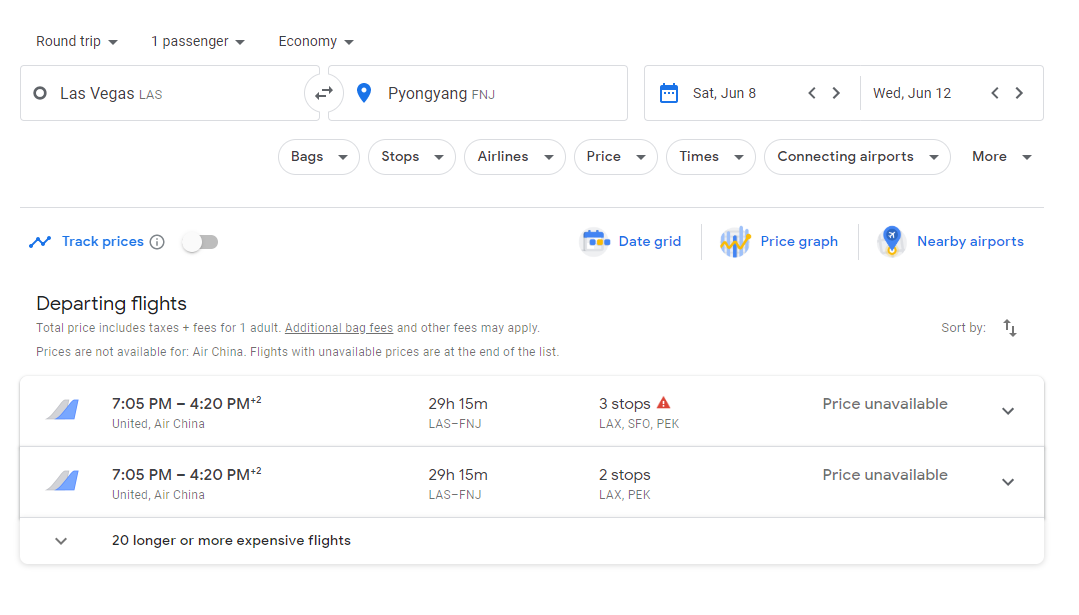
Task: Click the Sort by label
Action: (x=963, y=328)
